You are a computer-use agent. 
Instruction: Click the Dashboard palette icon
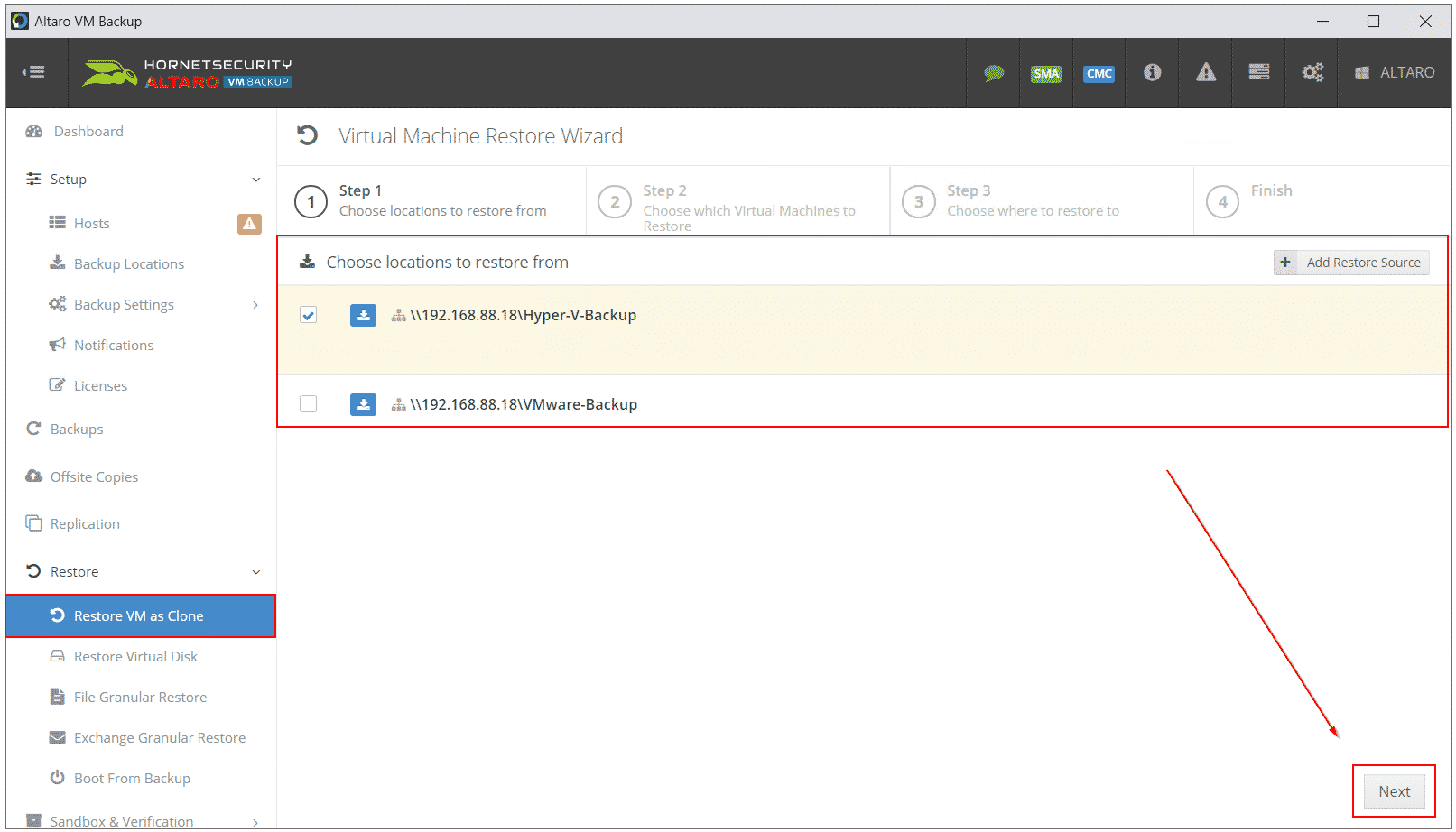pyautogui.click(x=34, y=132)
